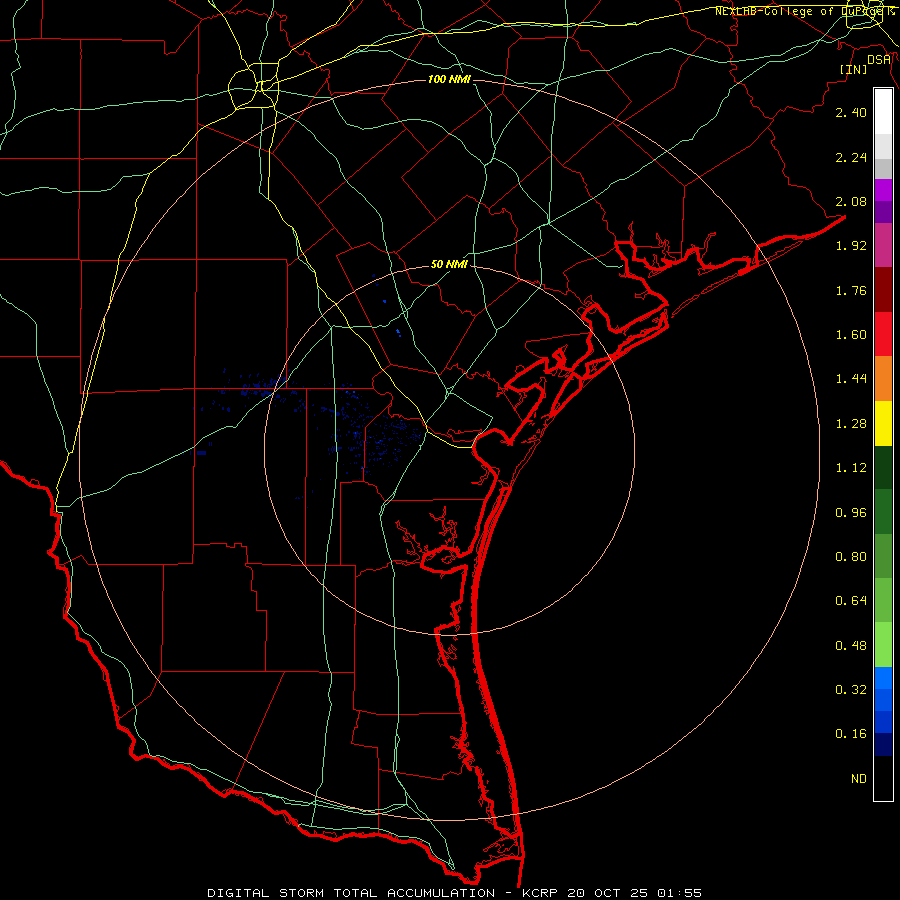Click the '100 NMI' range ring label
Image resolution: width=900 pixels, height=900 pixels.
click(449, 79)
